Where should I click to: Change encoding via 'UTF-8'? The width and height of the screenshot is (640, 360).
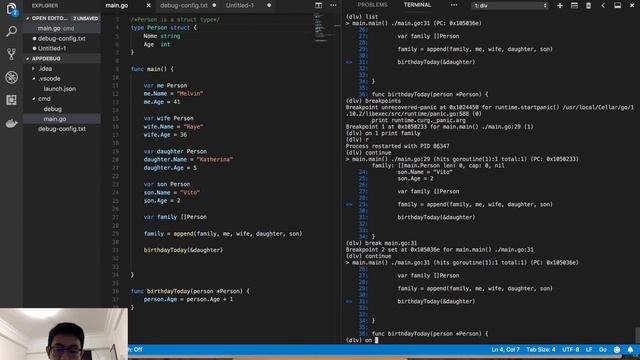[x=570, y=350]
